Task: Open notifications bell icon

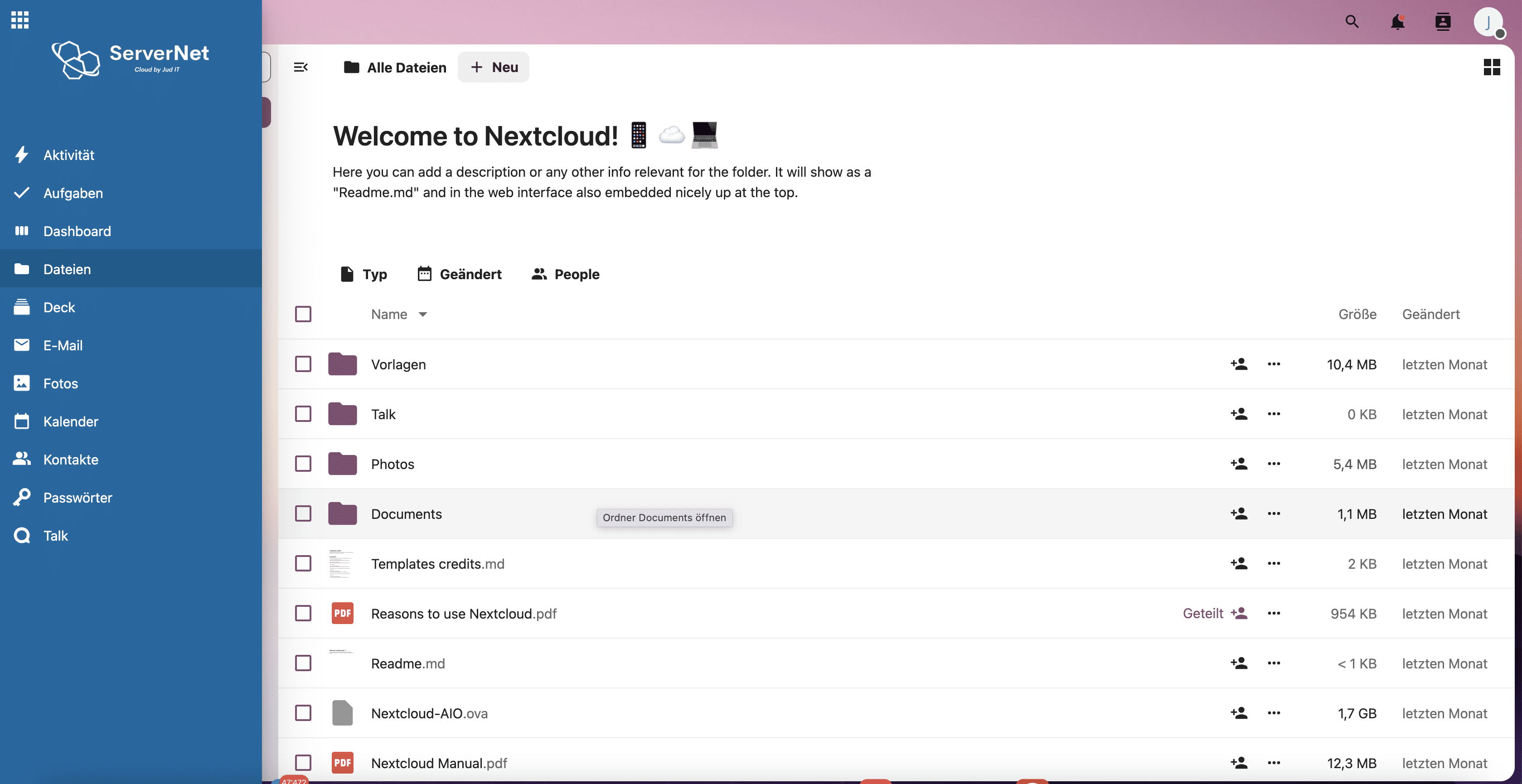Action: 1397,22
